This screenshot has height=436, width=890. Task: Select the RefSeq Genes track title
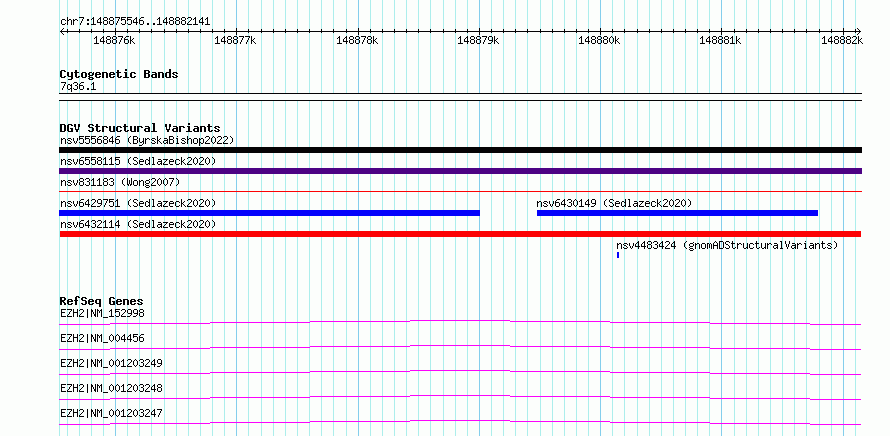click(x=102, y=301)
